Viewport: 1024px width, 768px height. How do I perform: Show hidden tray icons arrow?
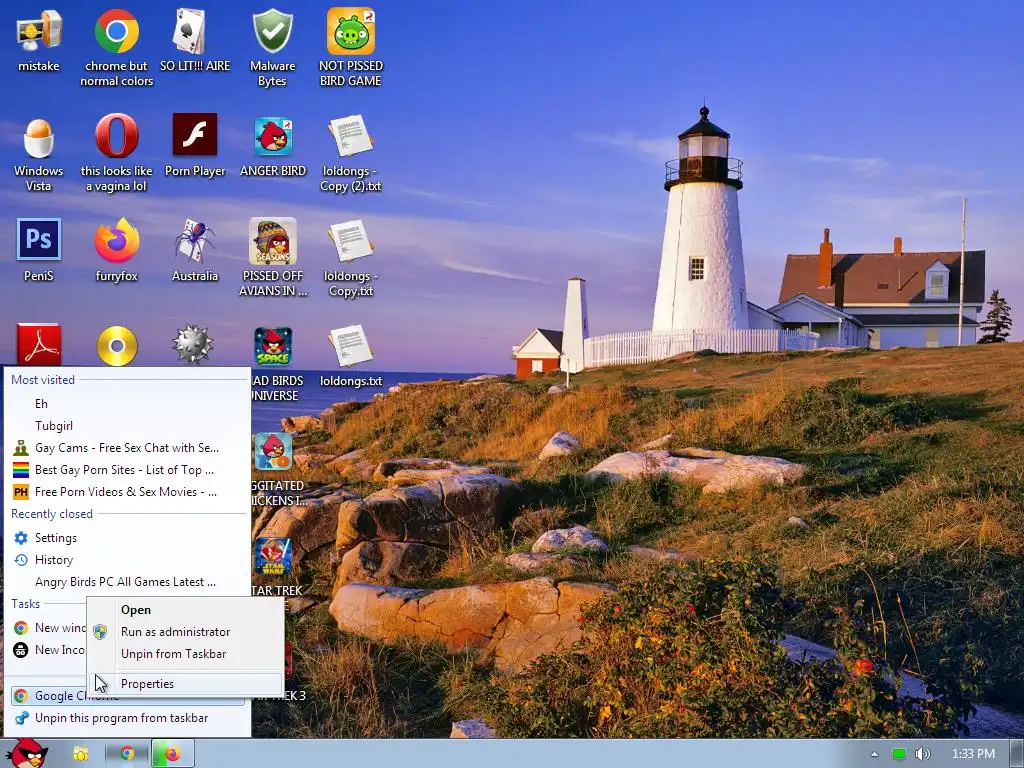(x=874, y=754)
